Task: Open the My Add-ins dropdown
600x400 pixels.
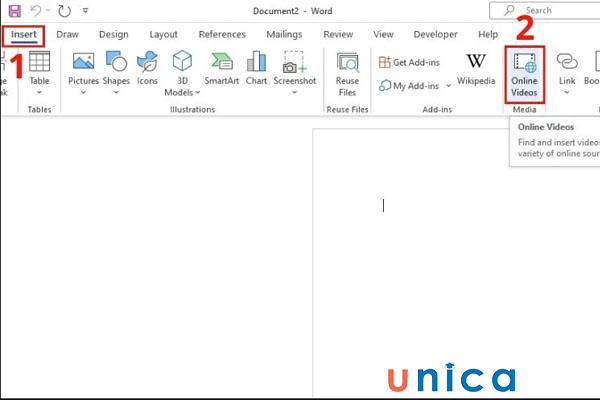Action: click(438, 86)
